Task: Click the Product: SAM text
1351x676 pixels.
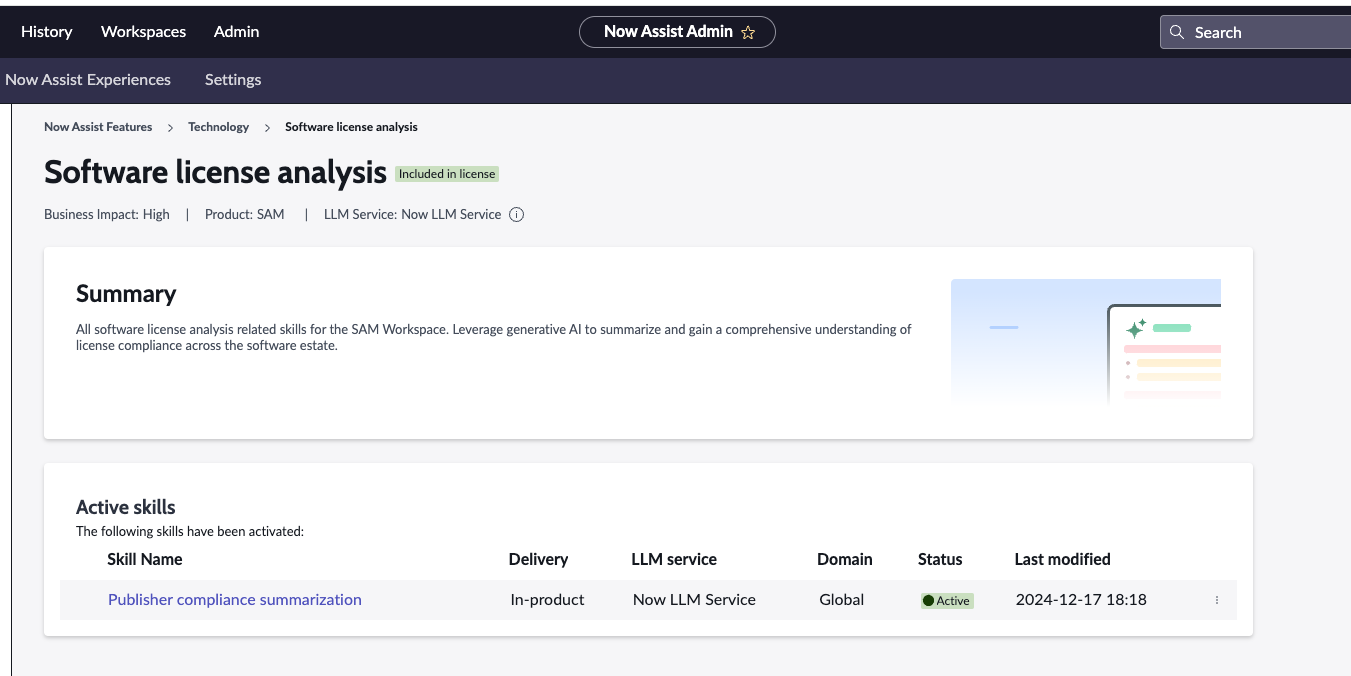Action: (x=245, y=214)
